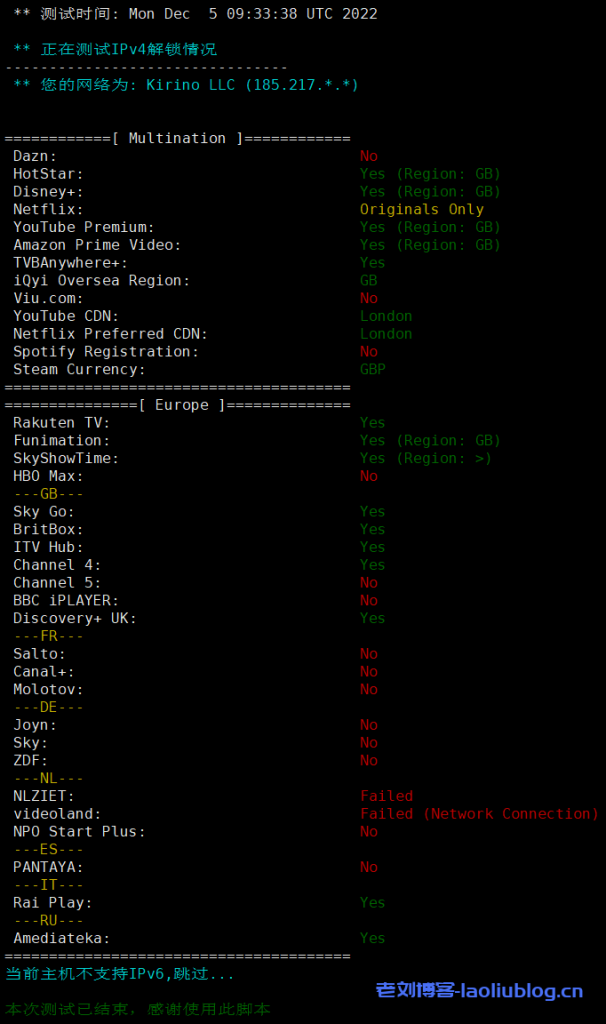Screen dimensions: 606x1024
Task: Click the Netflix "Originals Only" result
Action: click(421, 210)
